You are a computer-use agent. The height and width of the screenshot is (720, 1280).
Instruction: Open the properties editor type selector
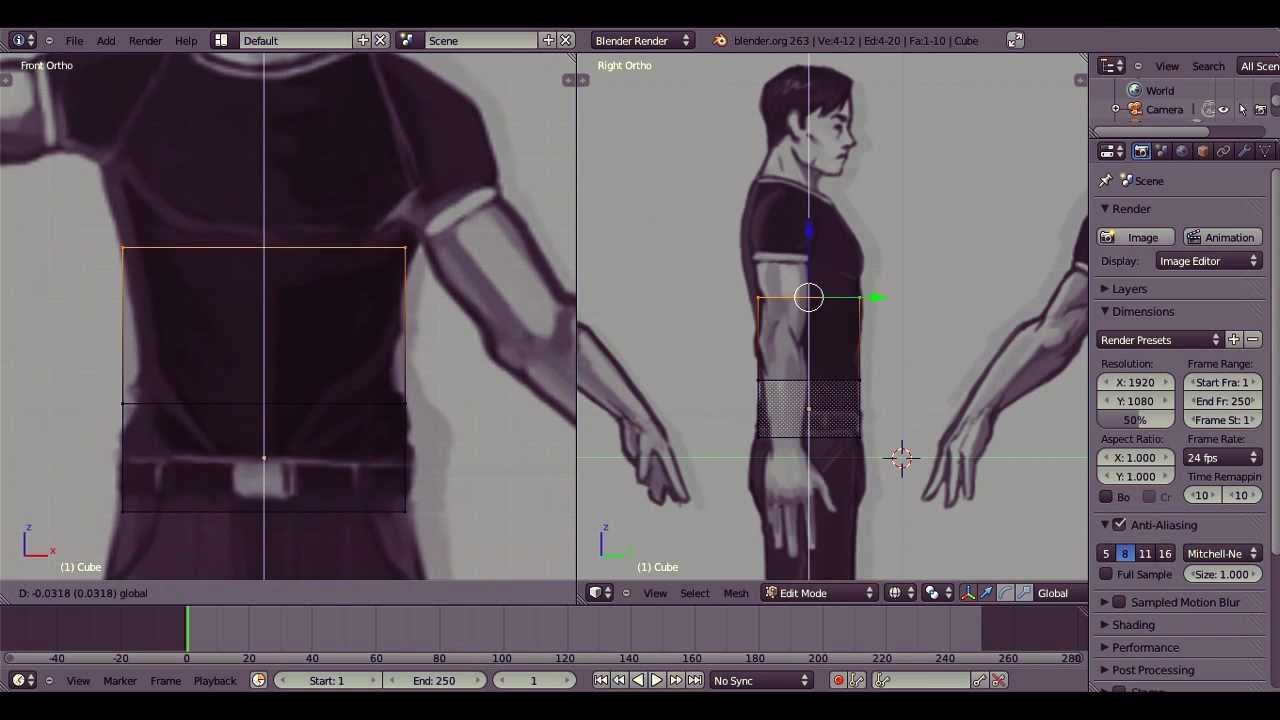(x=1111, y=152)
